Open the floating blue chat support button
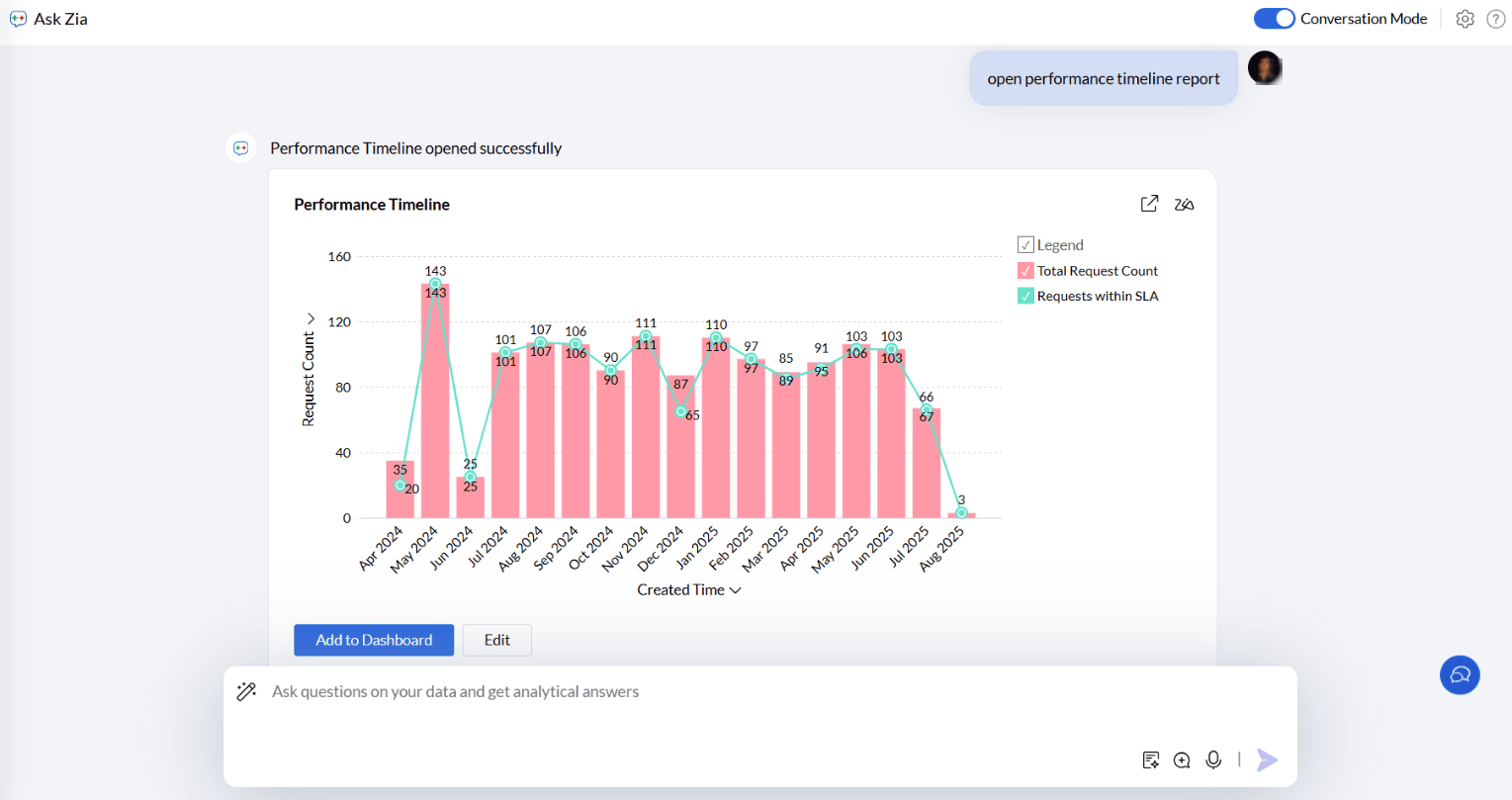This screenshot has height=800, width=1512. point(1460,675)
